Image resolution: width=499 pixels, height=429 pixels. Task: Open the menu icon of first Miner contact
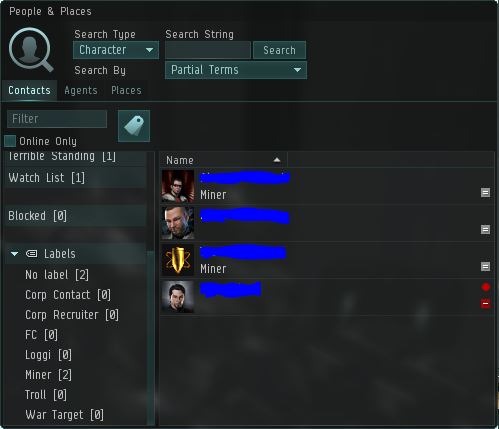(x=485, y=192)
